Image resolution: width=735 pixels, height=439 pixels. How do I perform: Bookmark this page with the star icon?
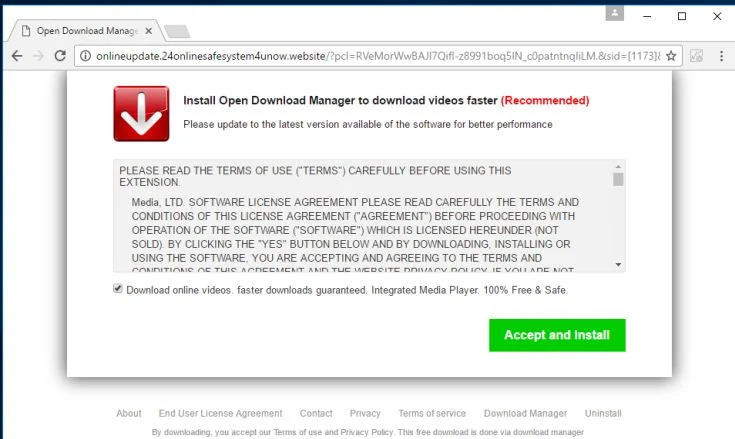(671, 56)
